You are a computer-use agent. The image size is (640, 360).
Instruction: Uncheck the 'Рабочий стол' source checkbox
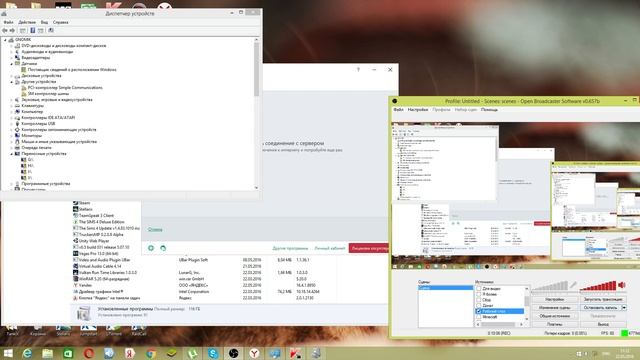point(479,311)
